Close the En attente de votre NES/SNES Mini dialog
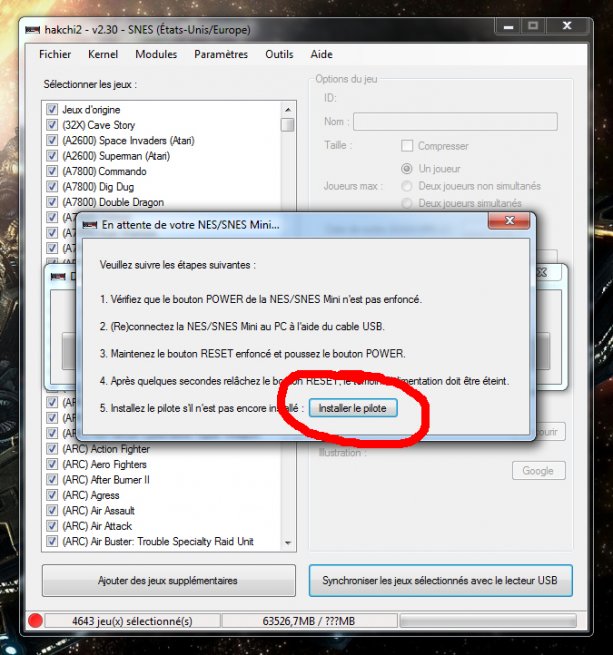Screen dimensions: 613x655 point(509,221)
